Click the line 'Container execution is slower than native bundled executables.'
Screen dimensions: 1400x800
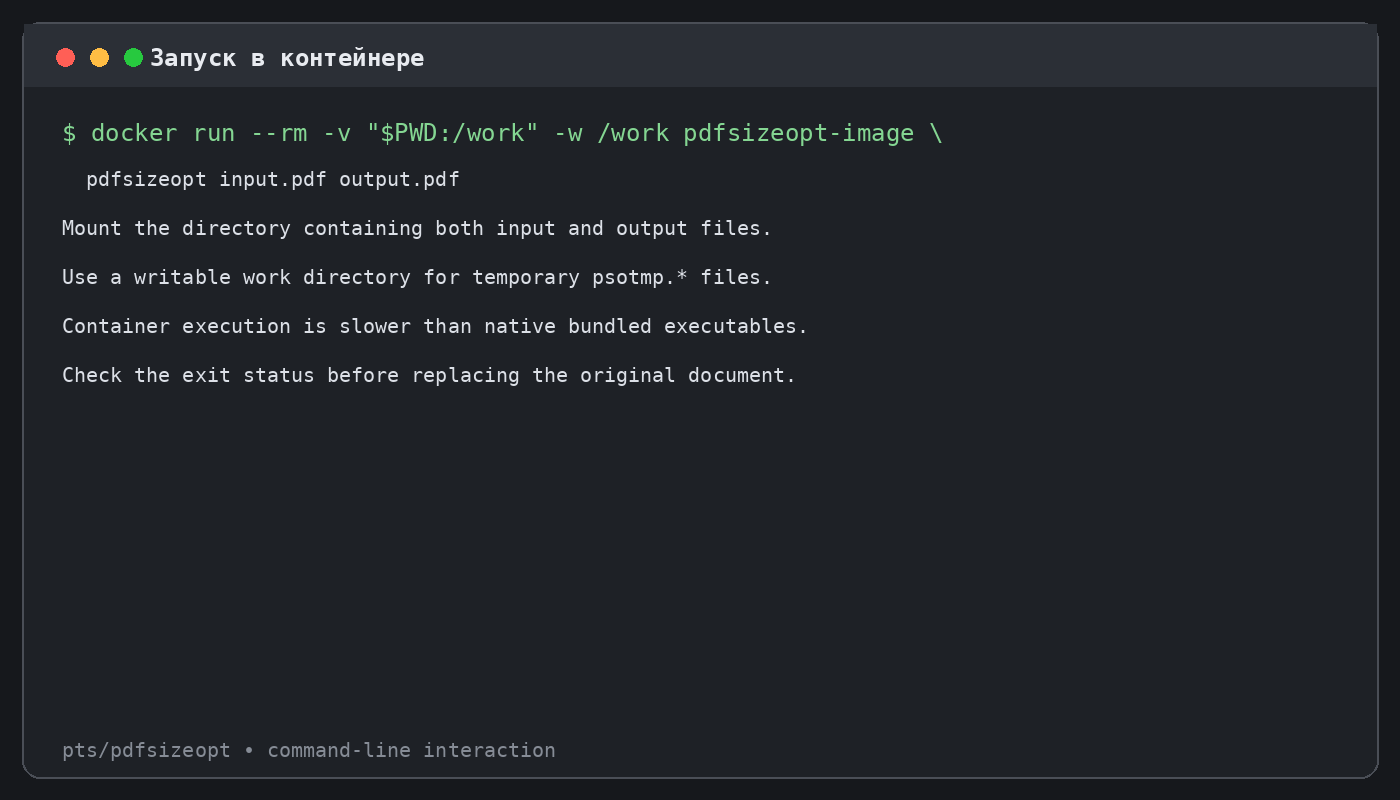435,326
